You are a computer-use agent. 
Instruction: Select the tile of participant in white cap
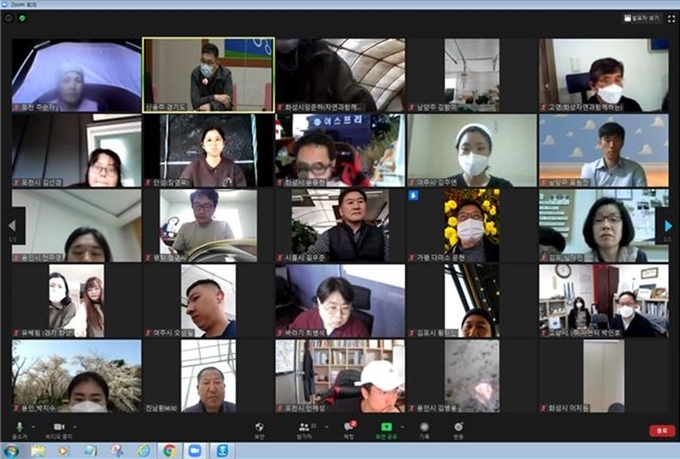coord(340,376)
